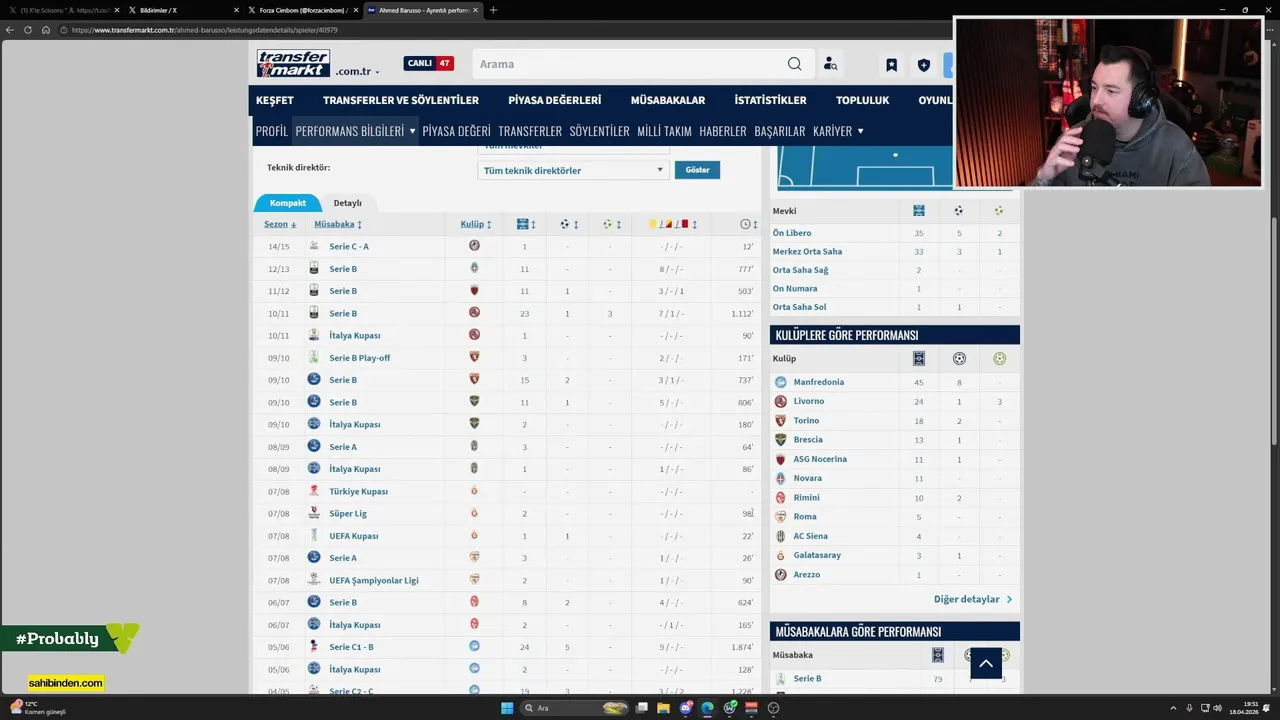
Task: Open TRANSFERLER VE SÖYLENTİLER menu
Action: tap(401, 100)
